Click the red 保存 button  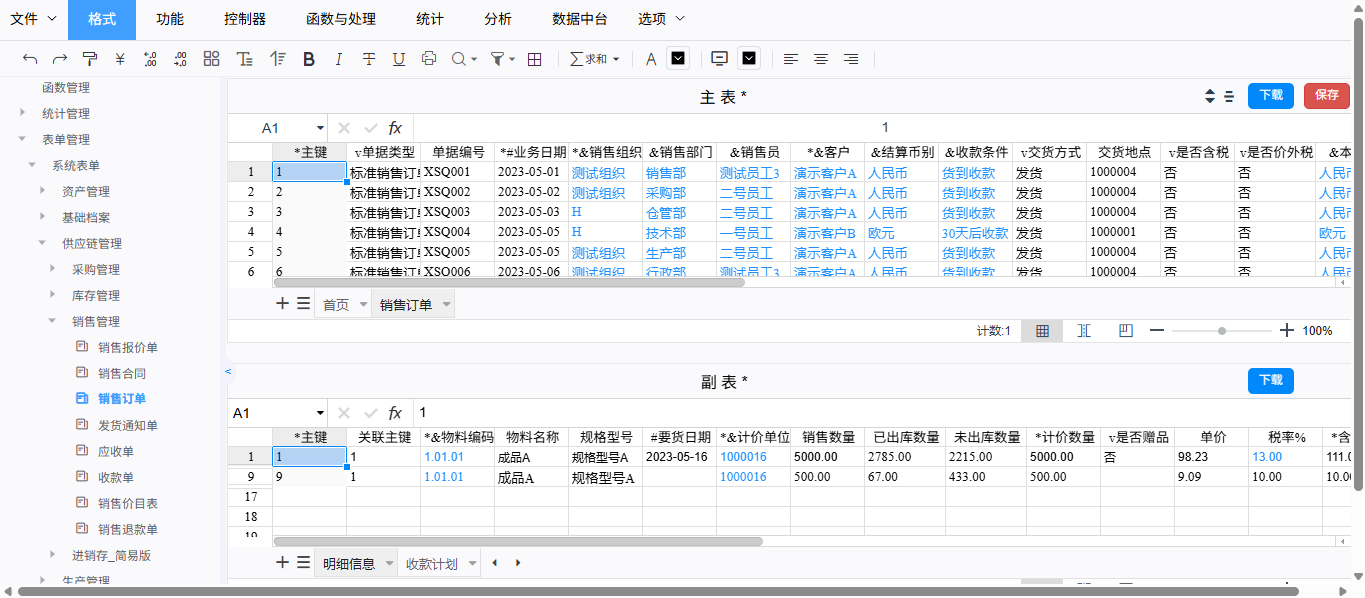point(1326,95)
